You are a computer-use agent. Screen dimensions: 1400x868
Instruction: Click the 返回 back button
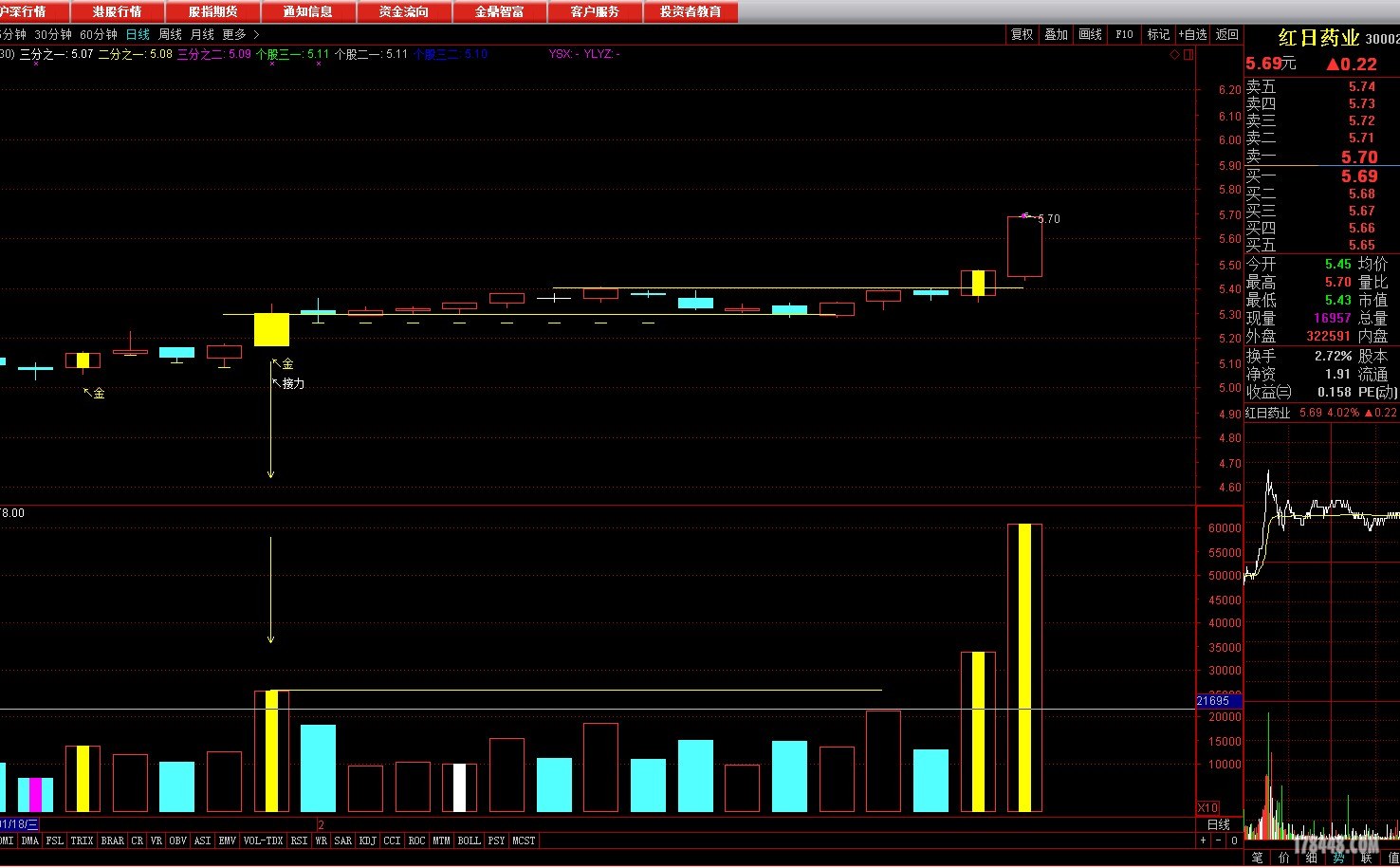1227,34
